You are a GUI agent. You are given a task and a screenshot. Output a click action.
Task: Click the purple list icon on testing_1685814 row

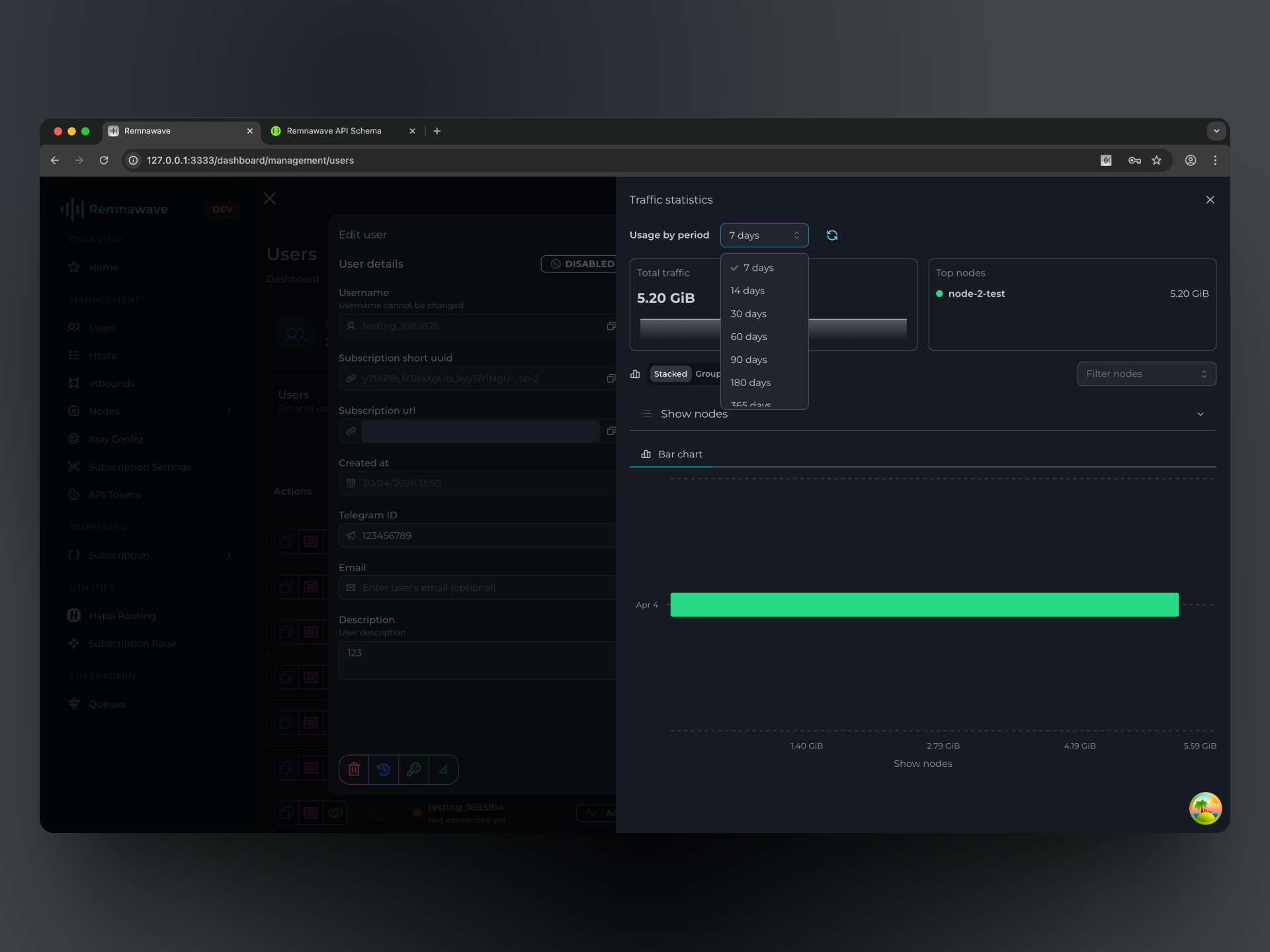tap(311, 813)
